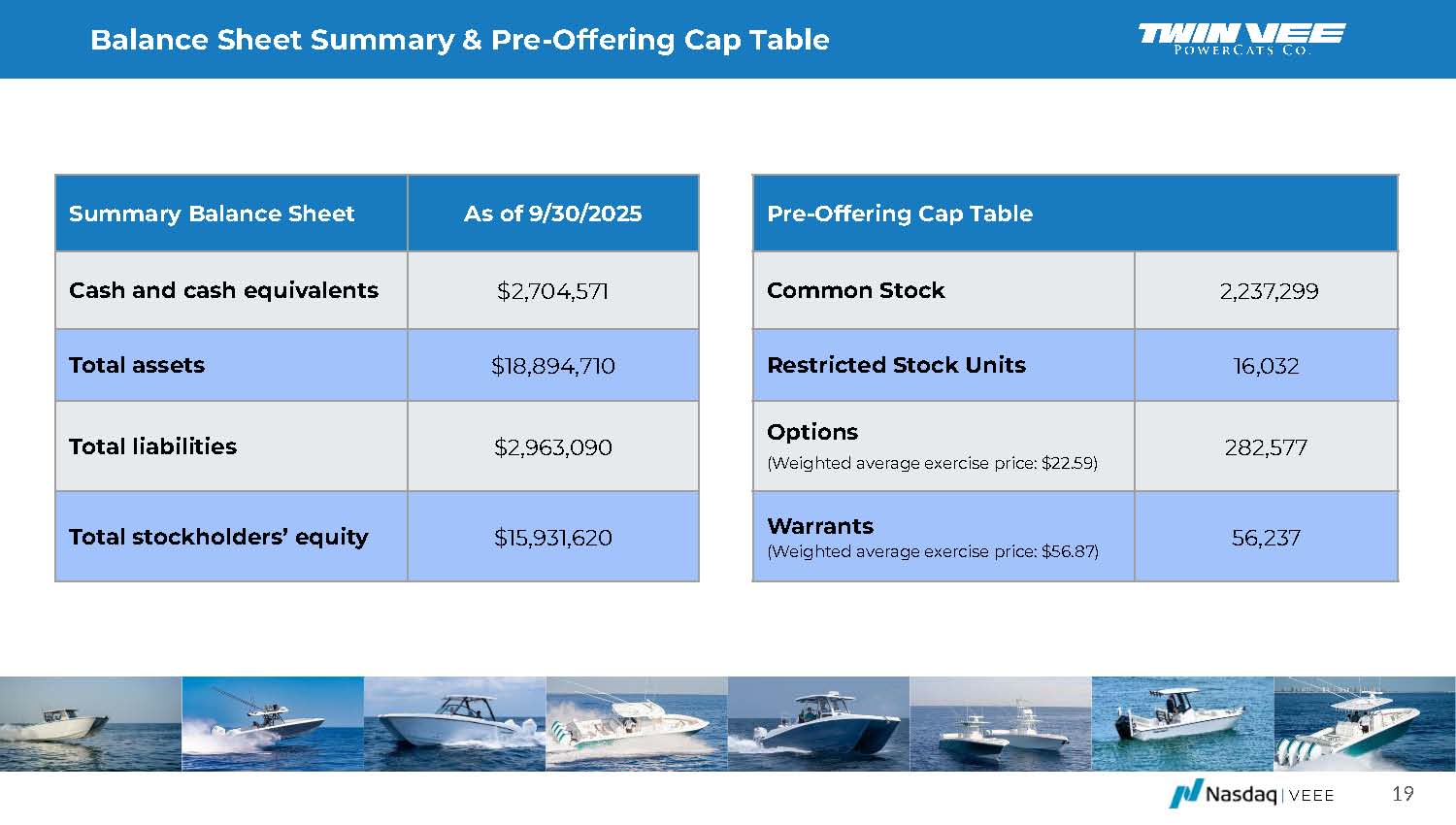Click the Restricted Stock Units label

point(896,365)
